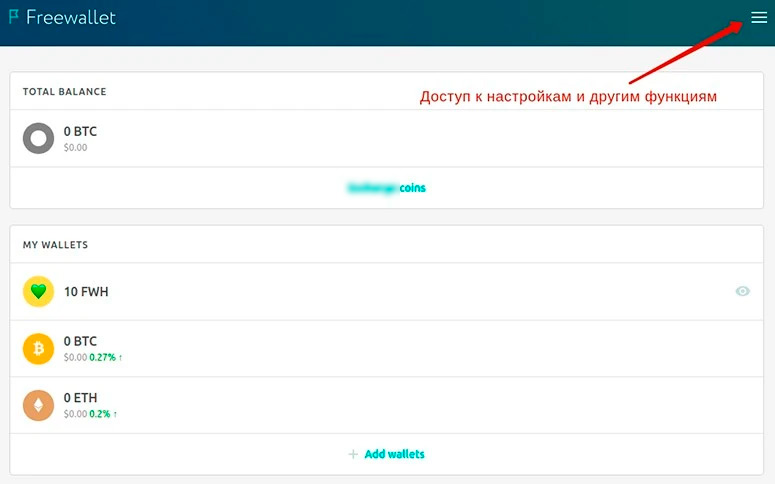Toggle visibility eye on FWH wallet
Image resolution: width=775 pixels, height=484 pixels.
point(742,291)
